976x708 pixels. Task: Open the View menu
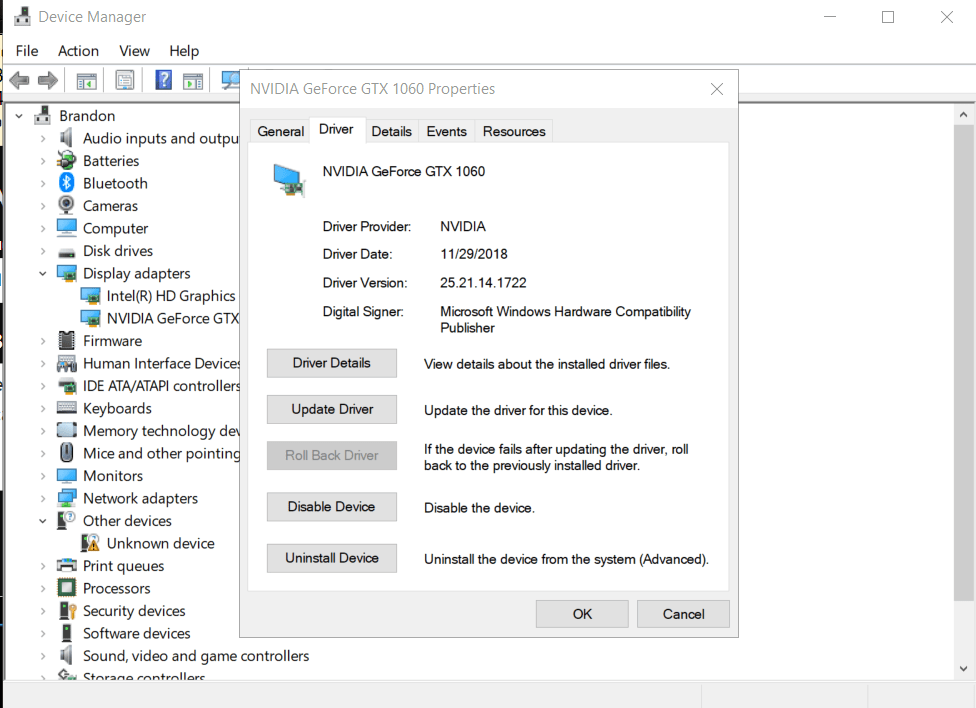click(x=134, y=50)
